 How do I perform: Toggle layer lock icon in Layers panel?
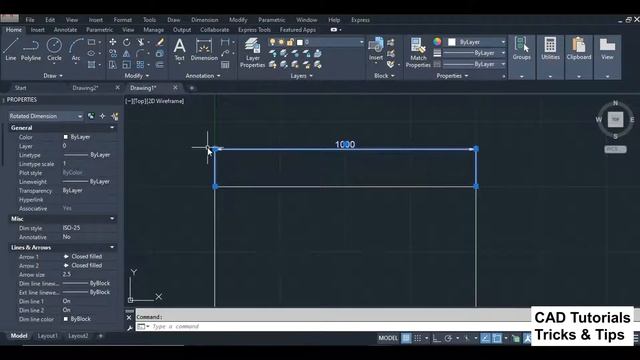pos(290,42)
